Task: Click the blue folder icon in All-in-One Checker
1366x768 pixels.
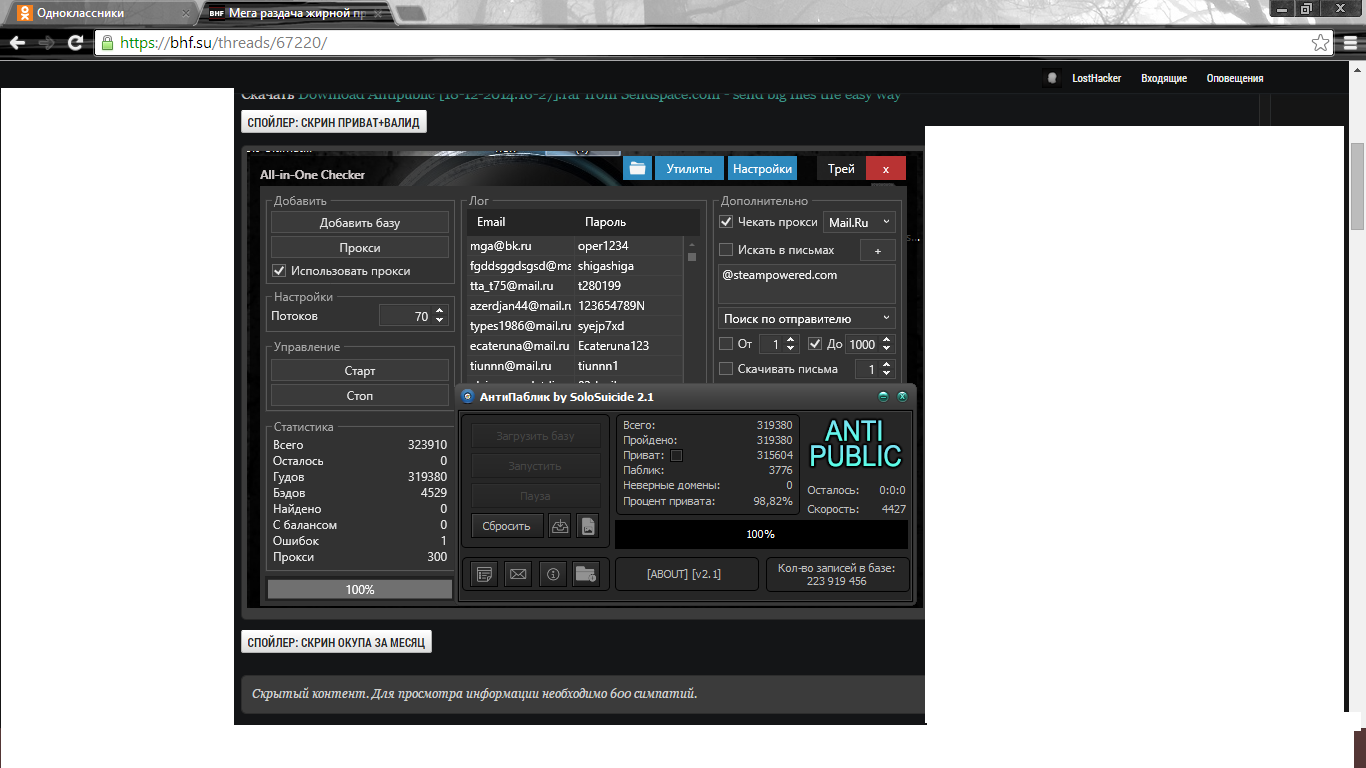Action: click(x=637, y=169)
